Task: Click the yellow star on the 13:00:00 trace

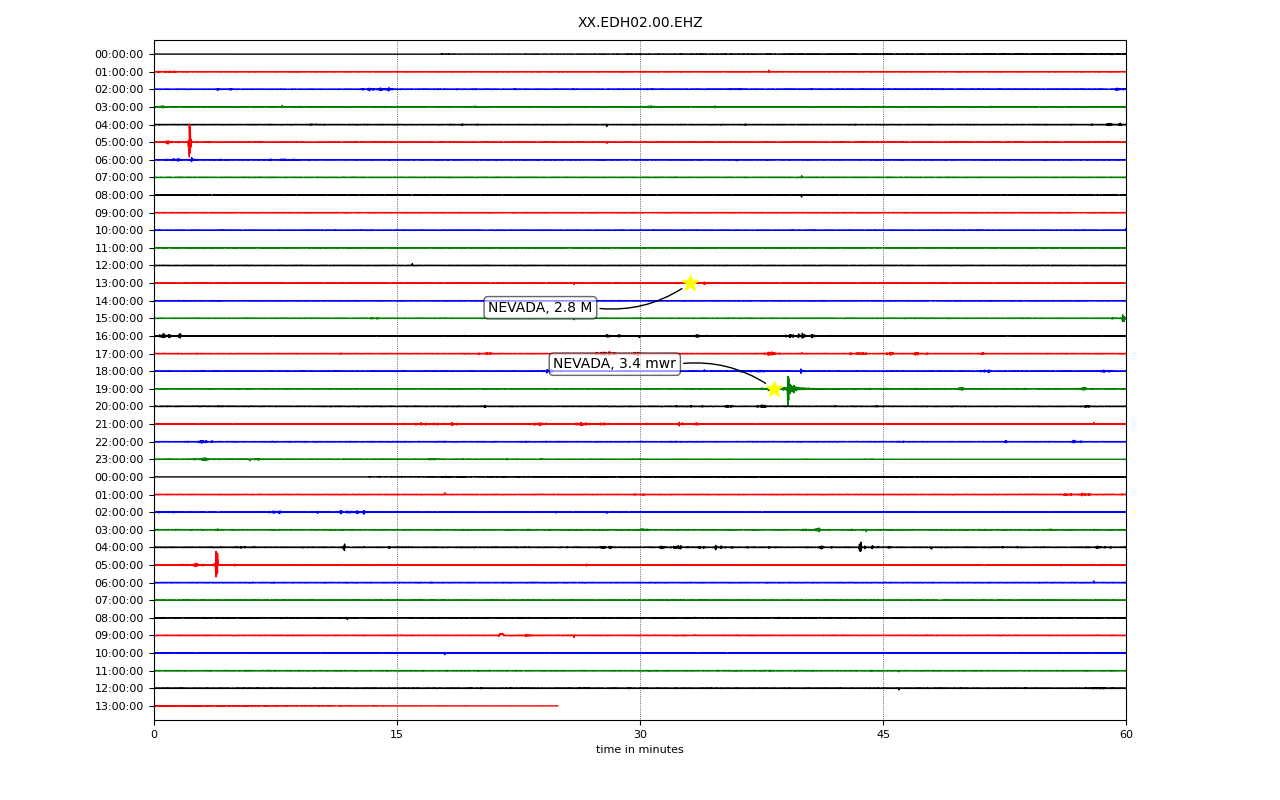Action: click(x=690, y=283)
